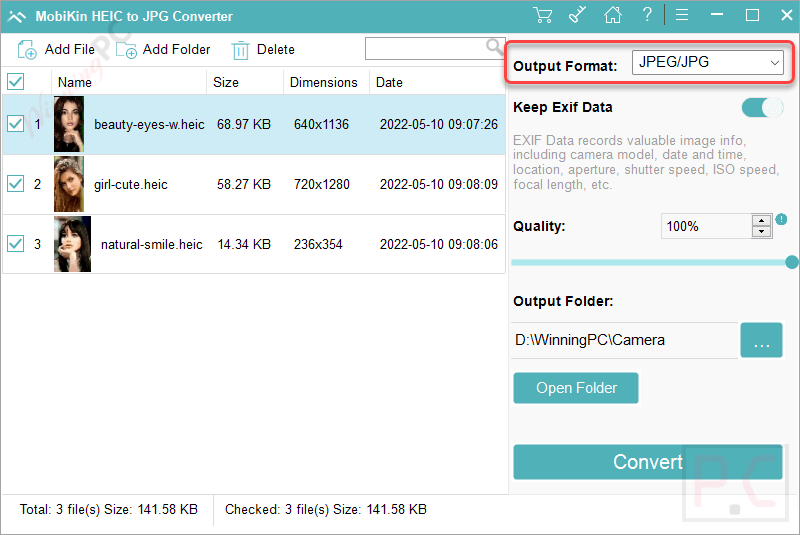This screenshot has height=535, width=800.
Task: Toggle the select-all checkbox in header
Action: (x=16, y=82)
